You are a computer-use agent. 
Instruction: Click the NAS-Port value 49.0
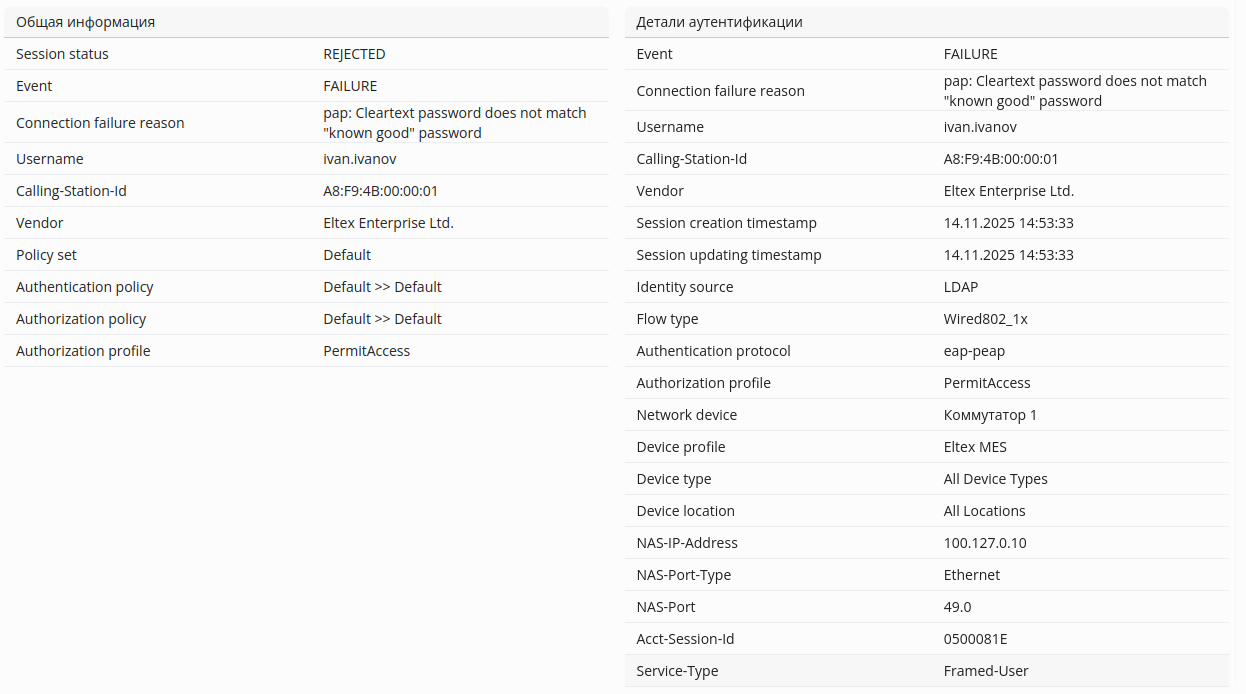[957, 607]
